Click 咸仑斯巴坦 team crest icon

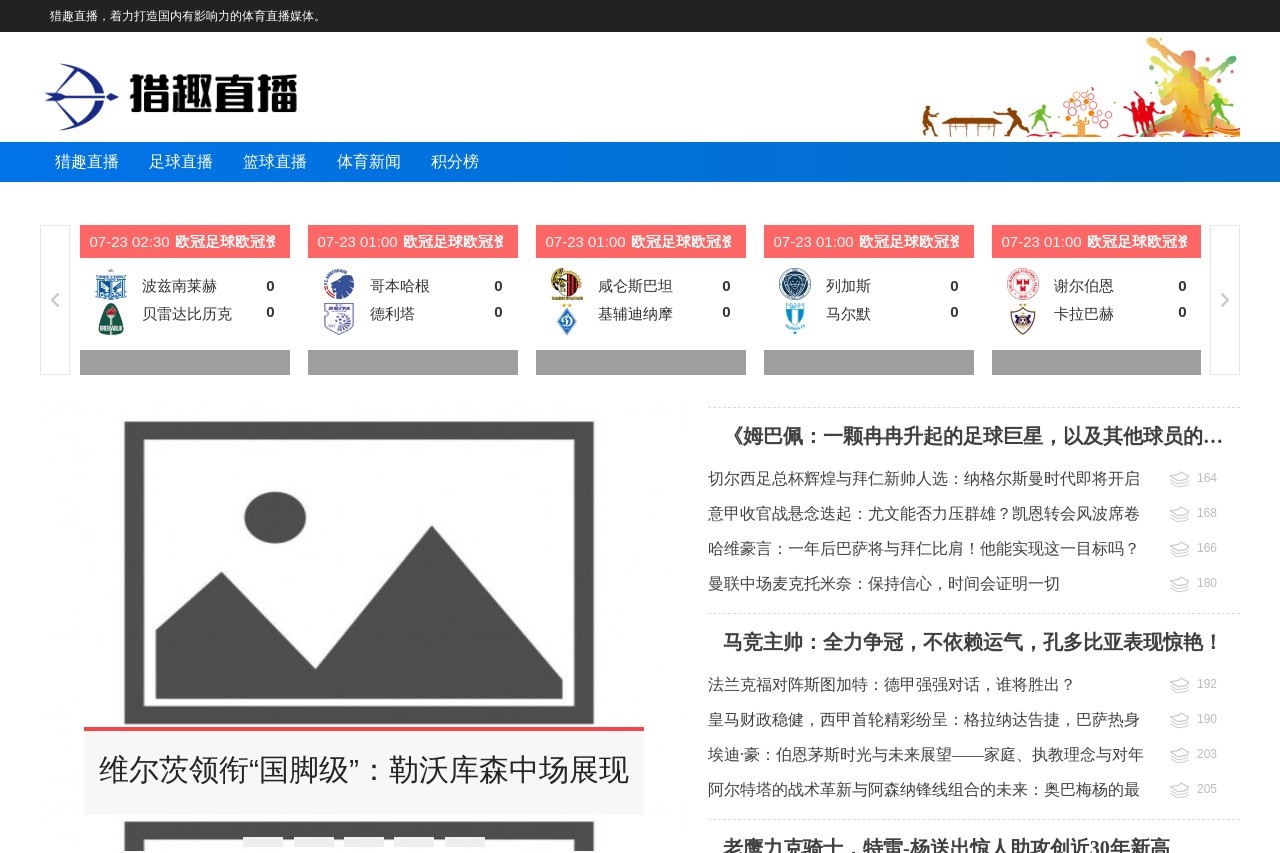tap(567, 285)
